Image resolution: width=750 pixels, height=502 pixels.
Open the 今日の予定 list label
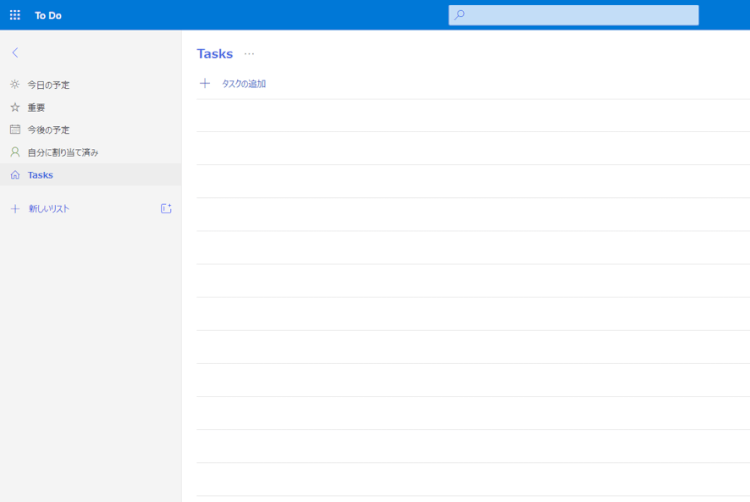49,85
